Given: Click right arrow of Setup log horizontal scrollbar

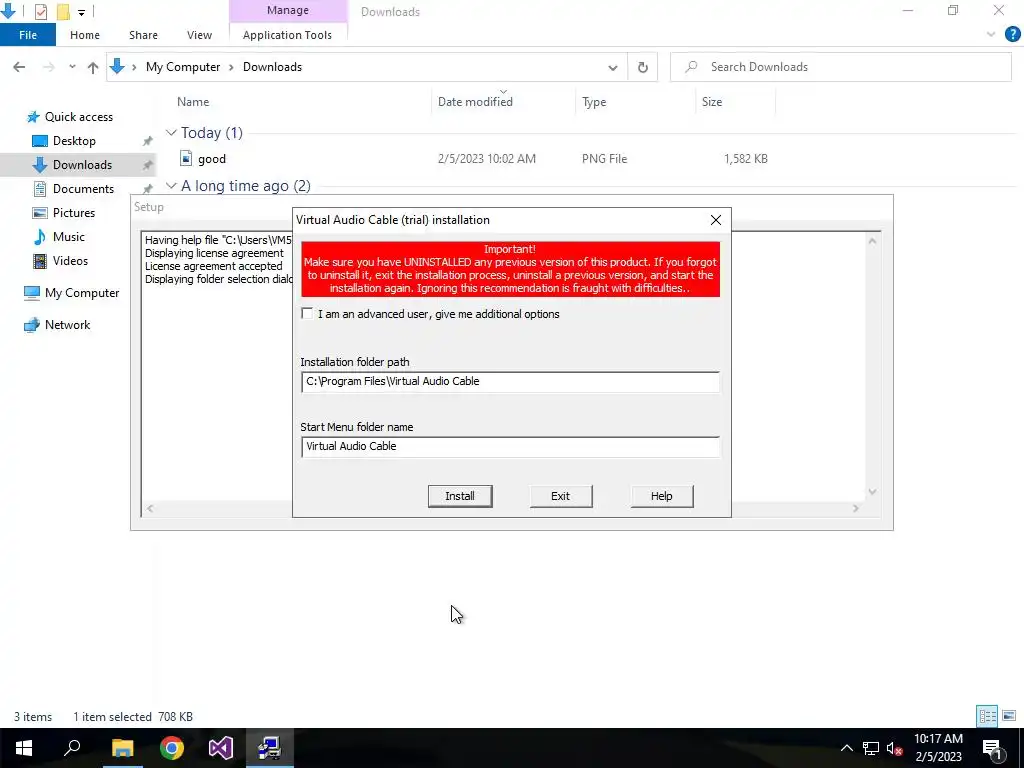Looking at the screenshot, I should (x=856, y=508).
